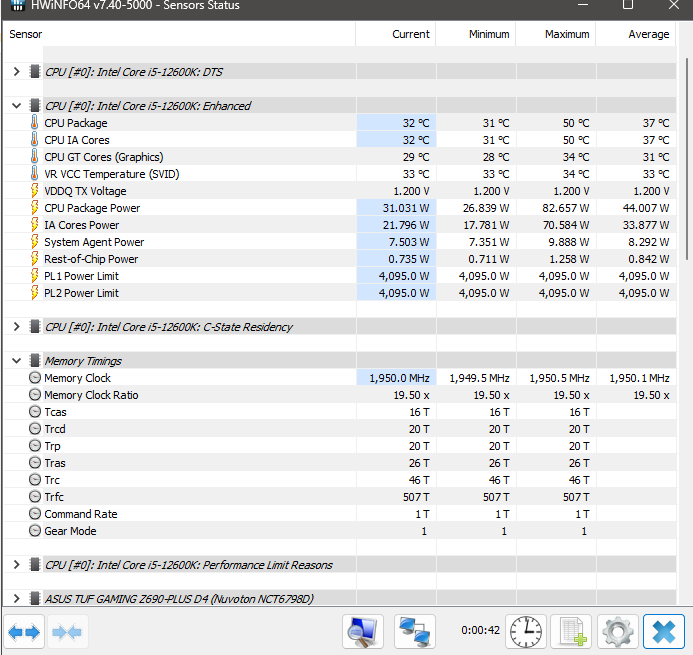Image resolution: width=693 pixels, height=655 pixels.
Task: Click the chip icon beside Memory Timings
Action: (34, 361)
